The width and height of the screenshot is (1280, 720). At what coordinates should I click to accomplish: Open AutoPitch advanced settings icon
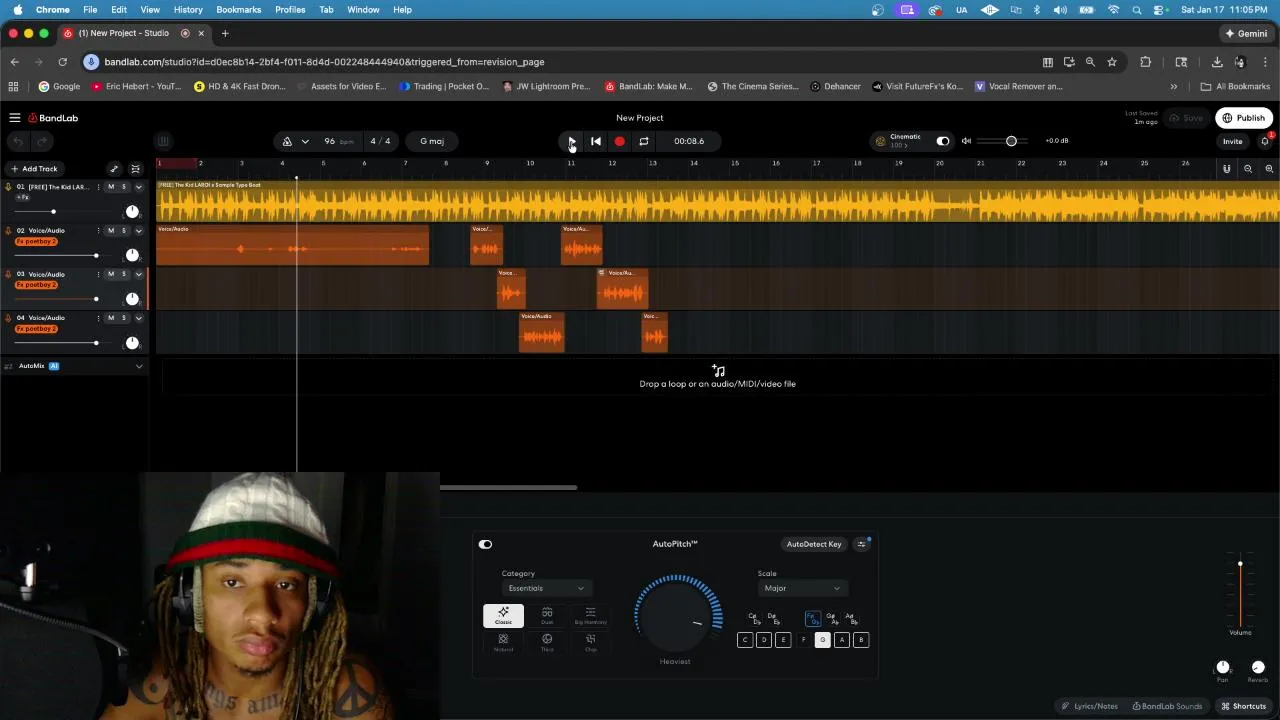click(x=862, y=544)
